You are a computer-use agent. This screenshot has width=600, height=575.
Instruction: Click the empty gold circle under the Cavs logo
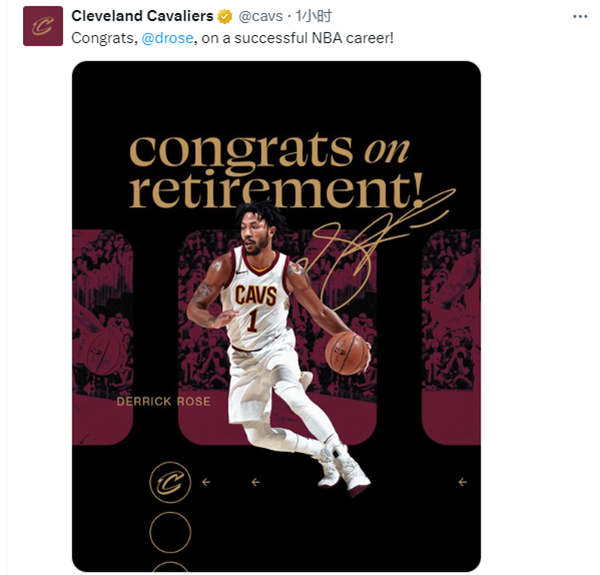(170, 530)
